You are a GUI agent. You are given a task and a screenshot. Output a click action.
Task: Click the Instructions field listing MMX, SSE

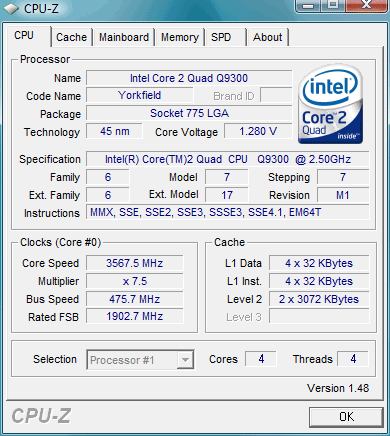click(x=228, y=212)
